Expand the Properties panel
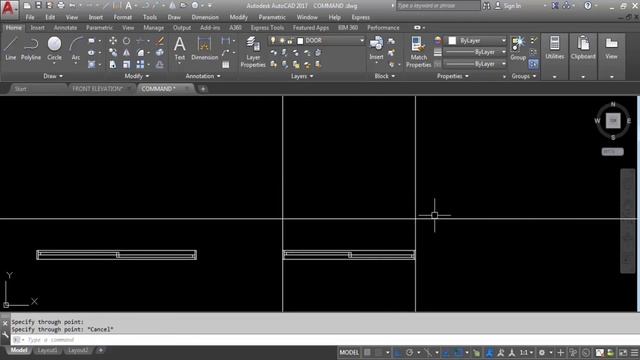Screen dimensions: 640x360 pos(453,76)
